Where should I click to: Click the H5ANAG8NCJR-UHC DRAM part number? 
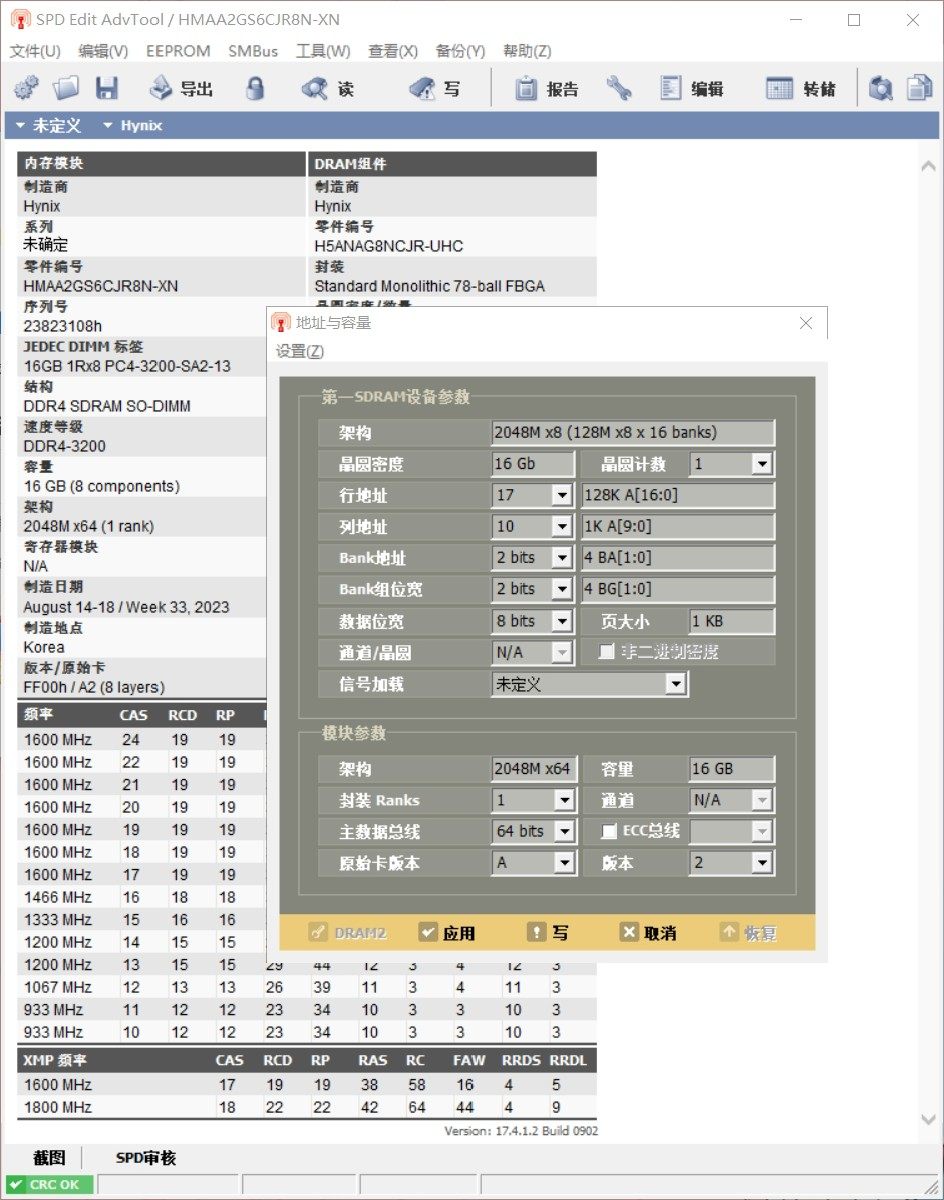coord(389,246)
